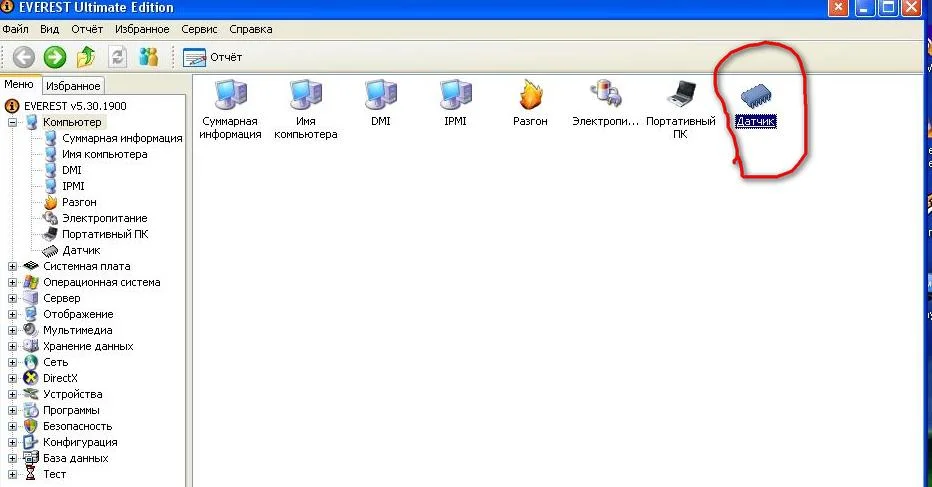Viewport: 932px width, 487px height.
Task: Collapse the Компьютер tree node
Action: point(12,122)
